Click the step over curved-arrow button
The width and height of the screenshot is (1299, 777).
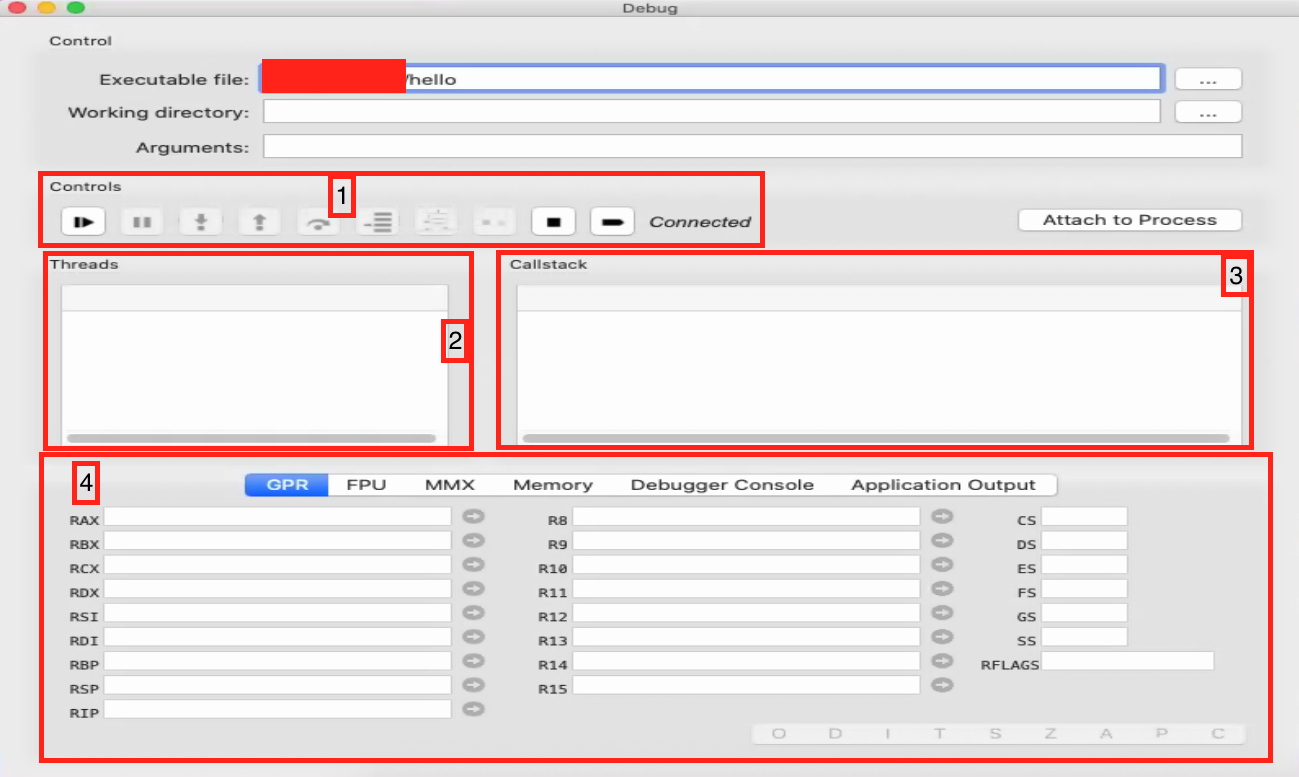coord(319,221)
